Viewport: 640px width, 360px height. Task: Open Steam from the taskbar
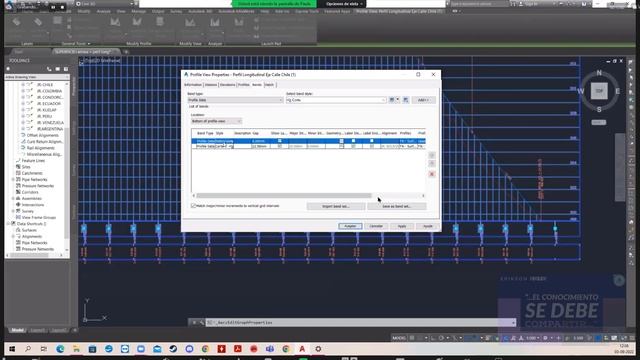(x=173, y=349)
